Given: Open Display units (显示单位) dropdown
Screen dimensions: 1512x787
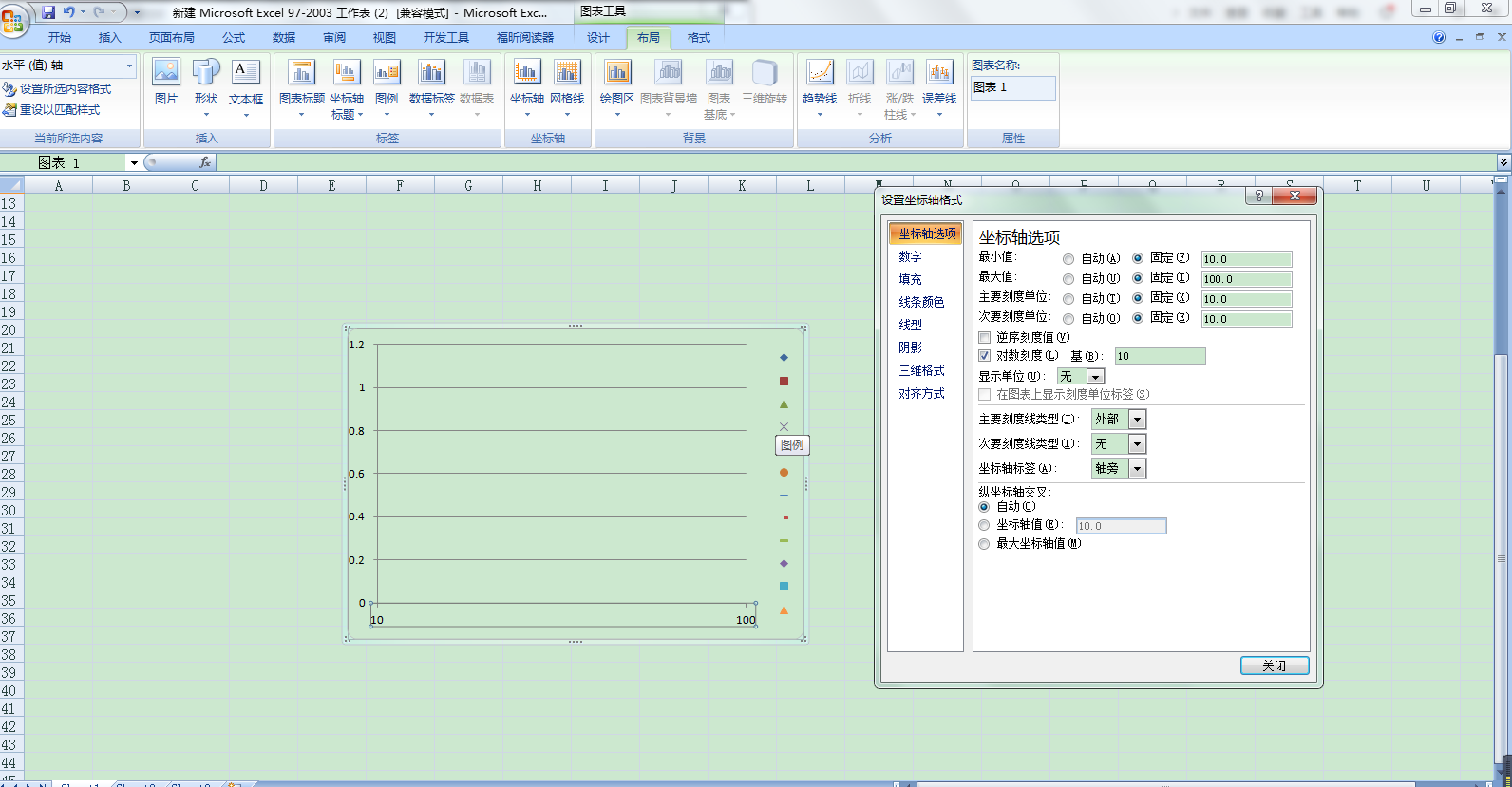Looking at the screenshot, I should (1095, 377).
